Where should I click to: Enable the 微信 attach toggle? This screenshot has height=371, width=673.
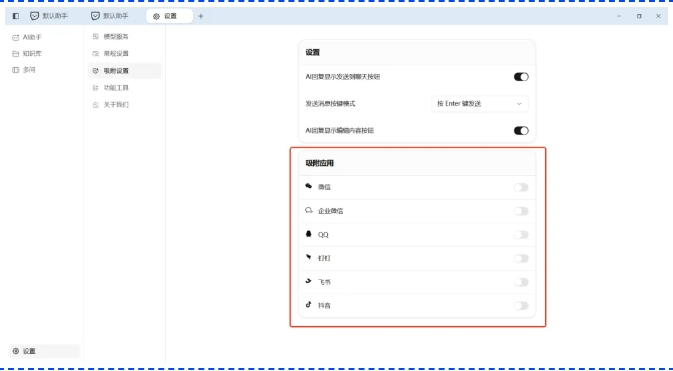click(x=521, y=187)
